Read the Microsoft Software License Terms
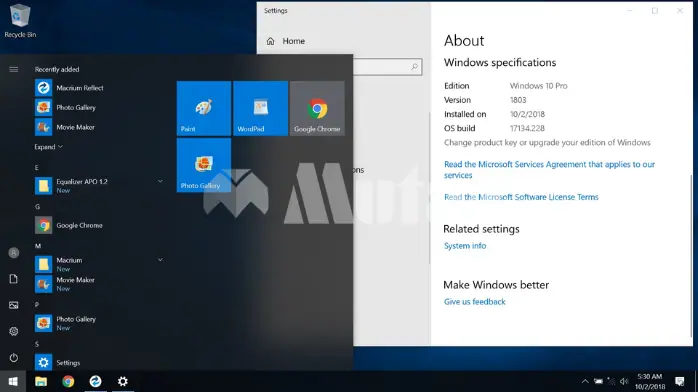 point(521,197)
